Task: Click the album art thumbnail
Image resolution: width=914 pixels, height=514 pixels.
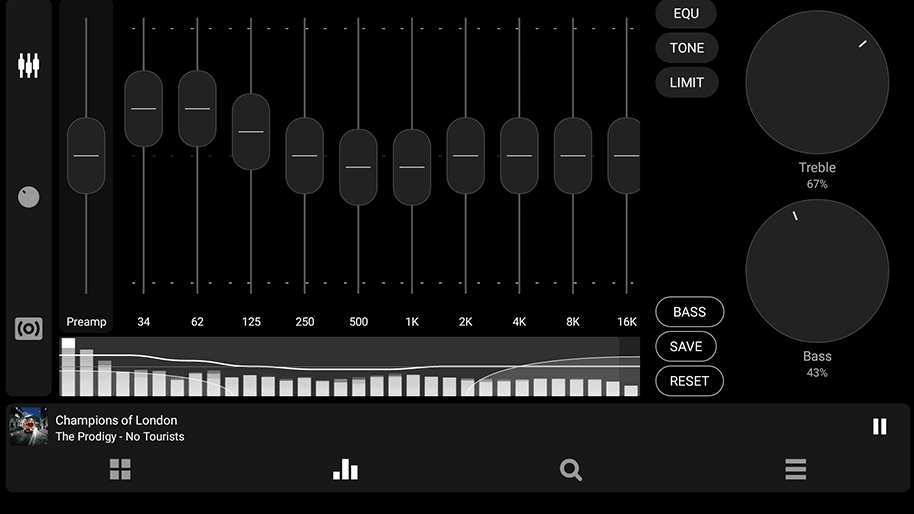Action: (29, 427)
